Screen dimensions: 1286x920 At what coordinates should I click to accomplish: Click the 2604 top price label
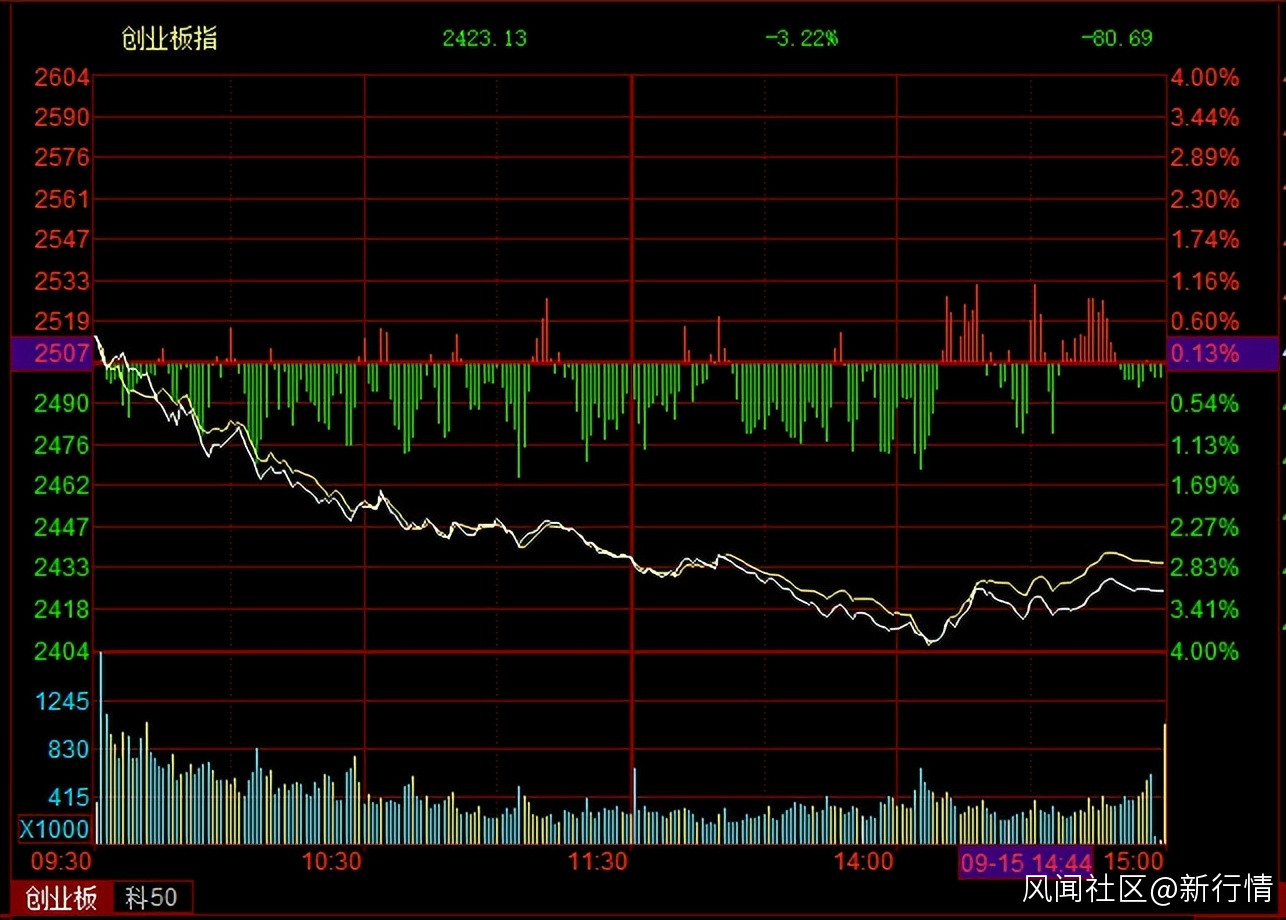(62, 77)
